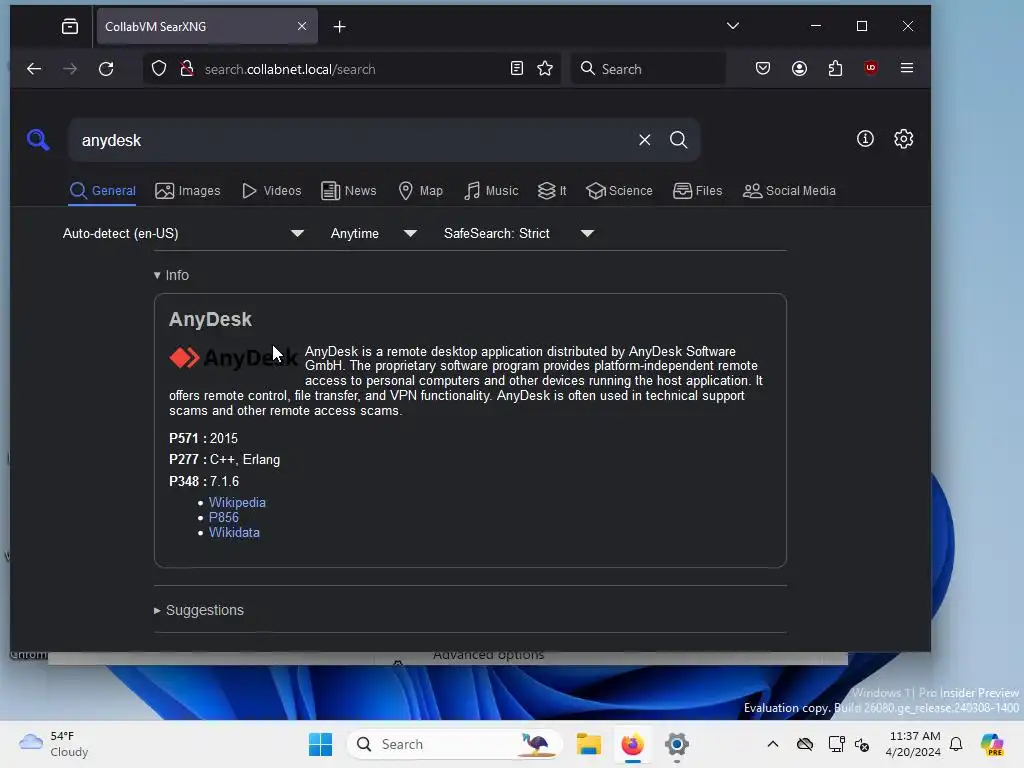Screen dimensions: 1024x768
Task: Click the AnyDesk logo image
Action: (x=234, y=357)
